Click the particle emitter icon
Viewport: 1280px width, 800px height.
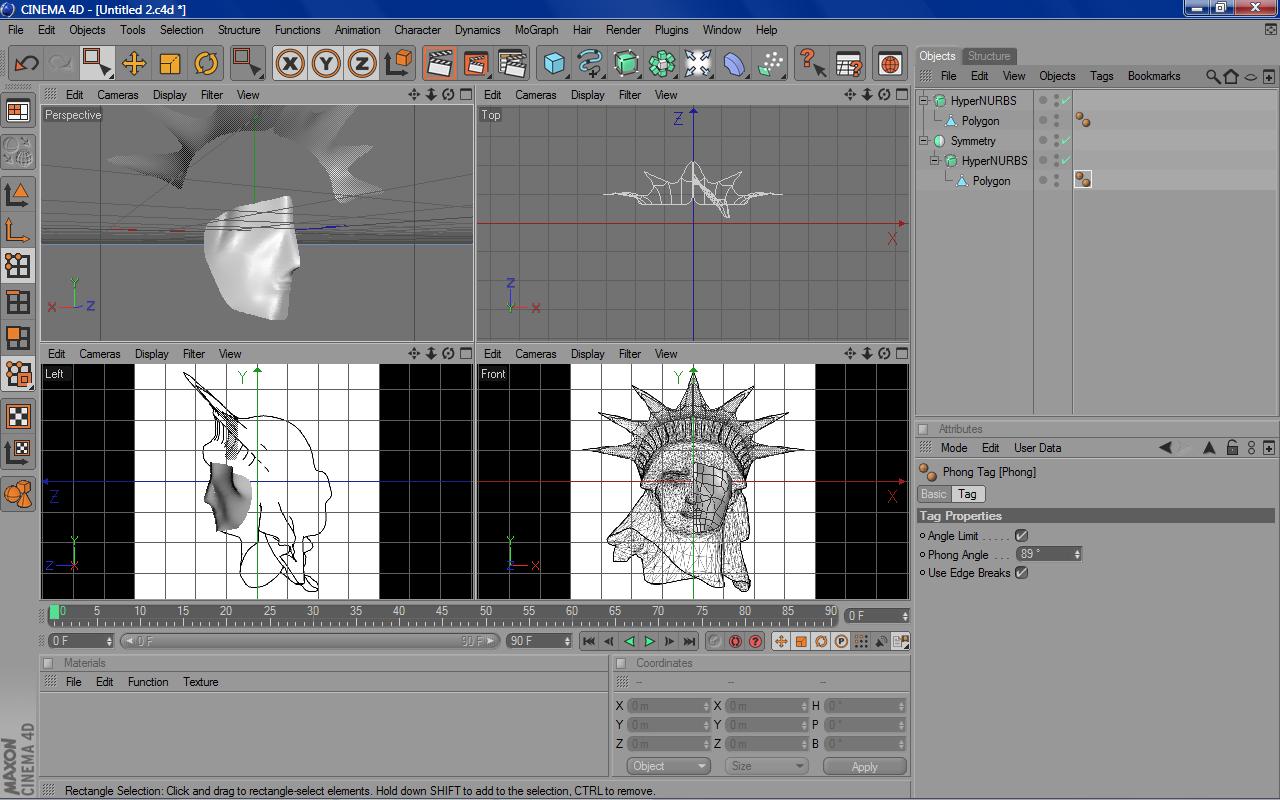click(x=770, y=63)
